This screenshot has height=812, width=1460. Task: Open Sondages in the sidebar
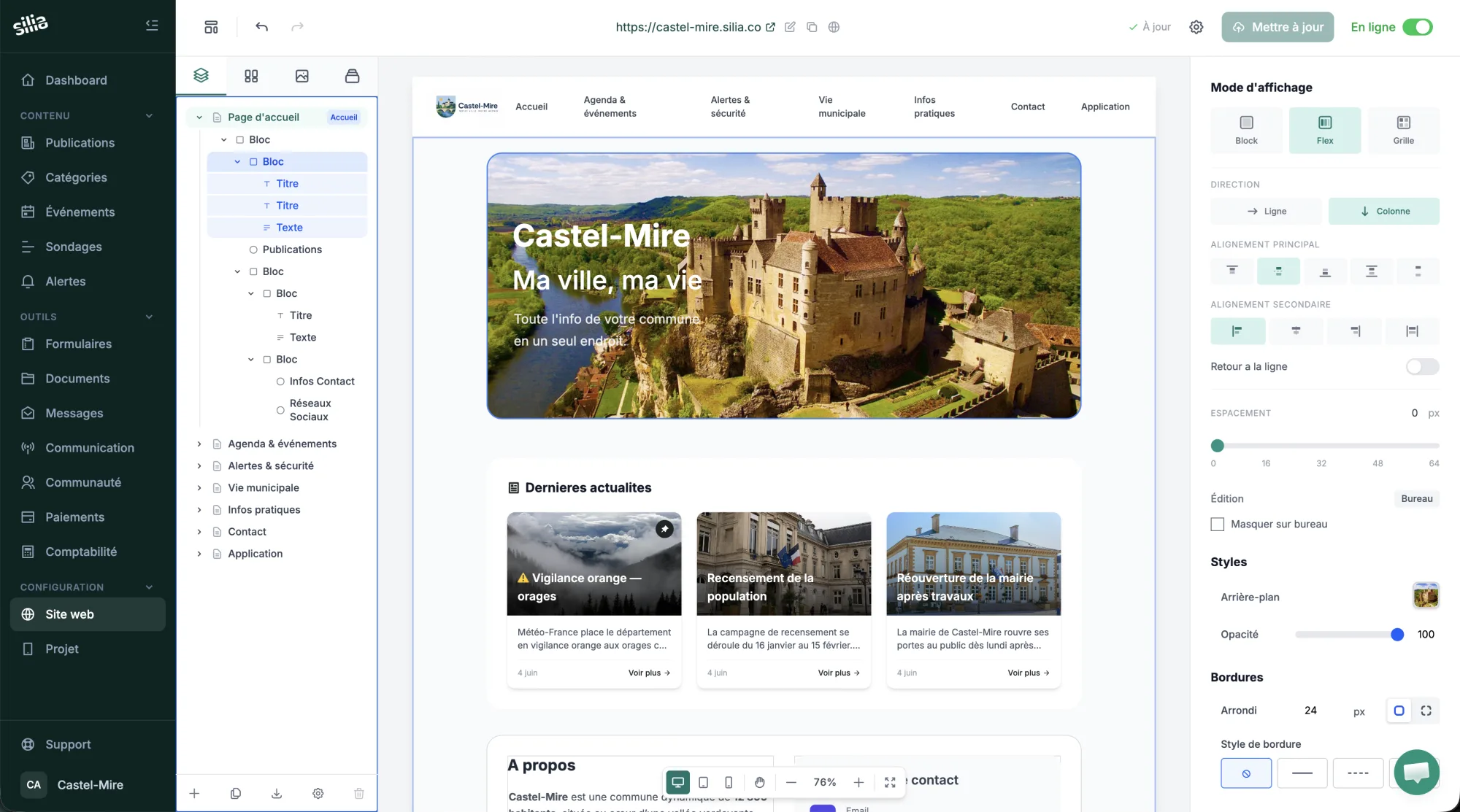pos(88,247)
